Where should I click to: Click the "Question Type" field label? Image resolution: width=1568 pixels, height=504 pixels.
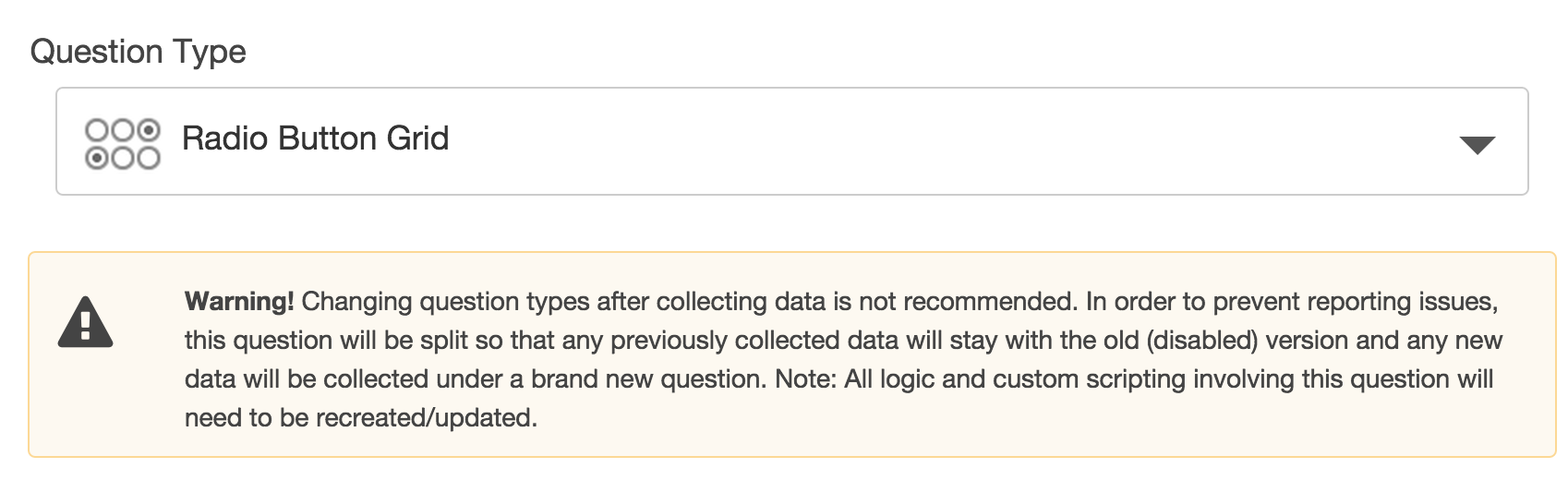tap(138, 52)
